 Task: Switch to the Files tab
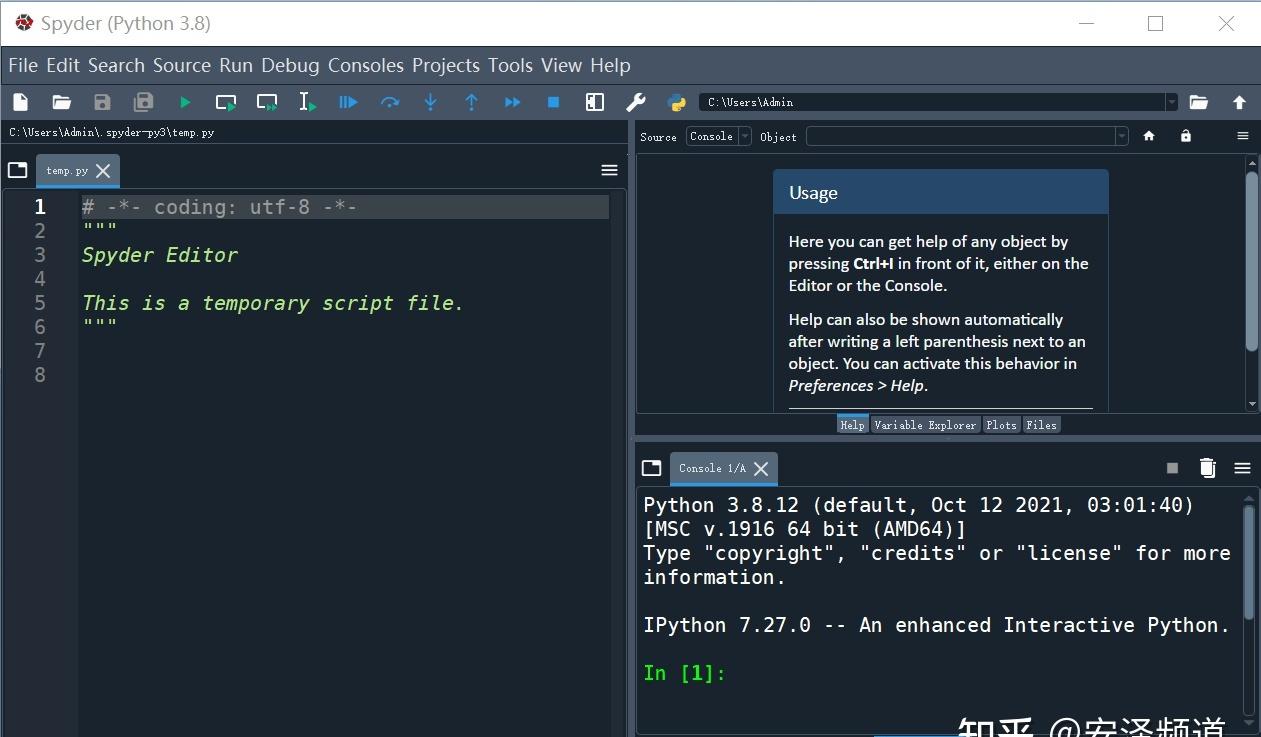pos(1041,425)
